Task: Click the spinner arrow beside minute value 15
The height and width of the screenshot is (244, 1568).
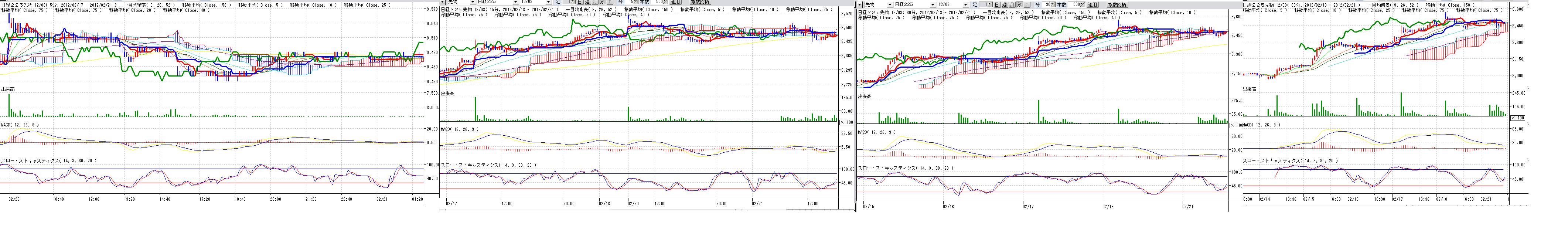Action: [x=636, y=2]
